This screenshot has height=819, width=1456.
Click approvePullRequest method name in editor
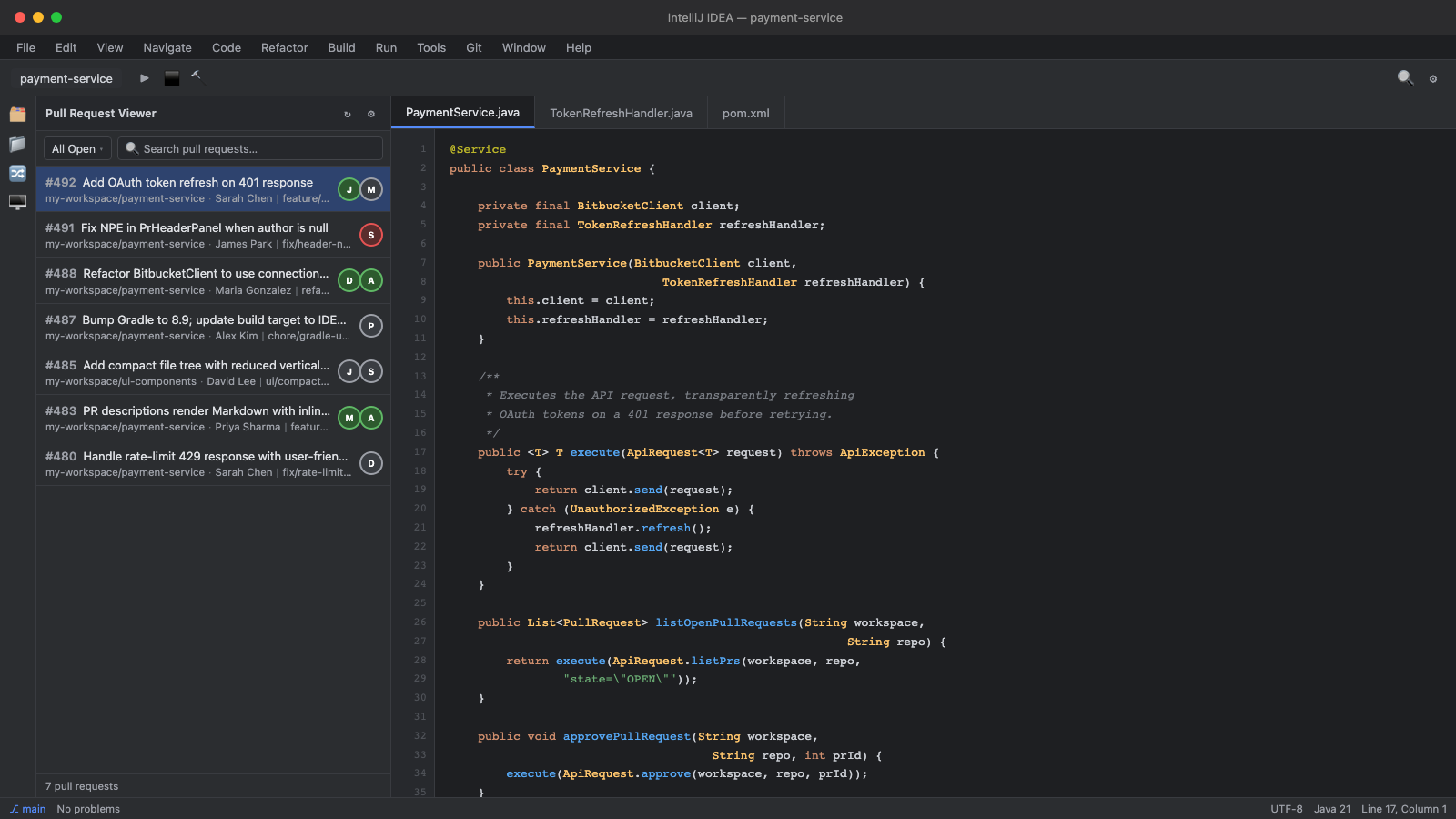627,736
